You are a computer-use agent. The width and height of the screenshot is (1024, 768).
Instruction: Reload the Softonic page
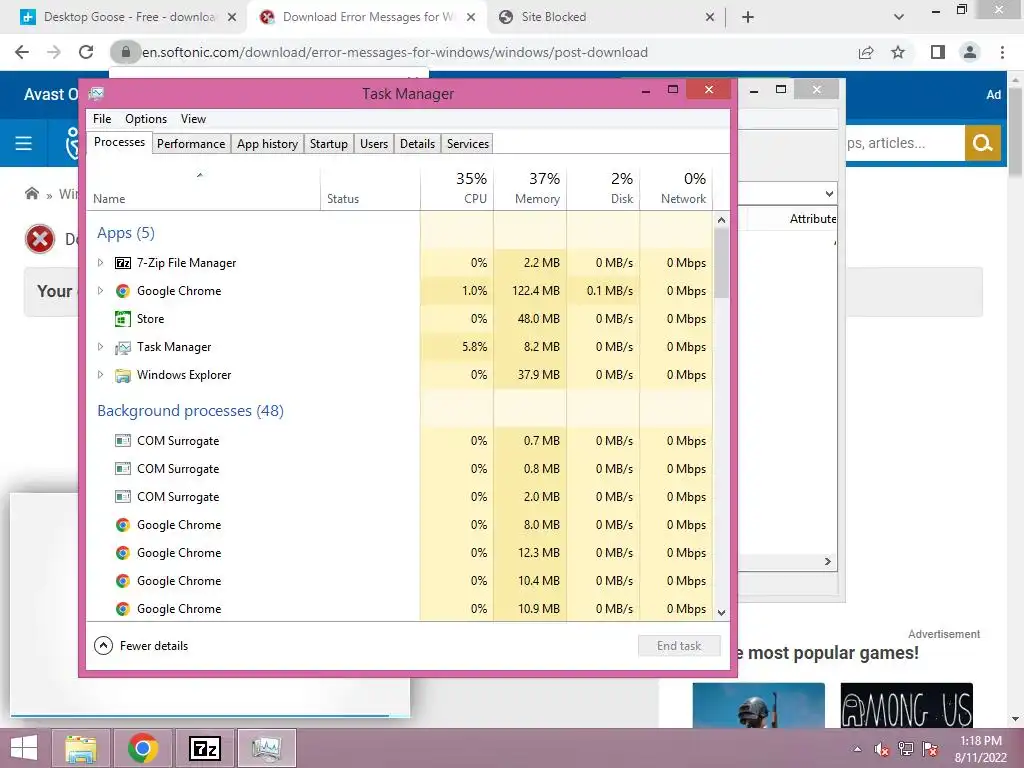point(86,52)
